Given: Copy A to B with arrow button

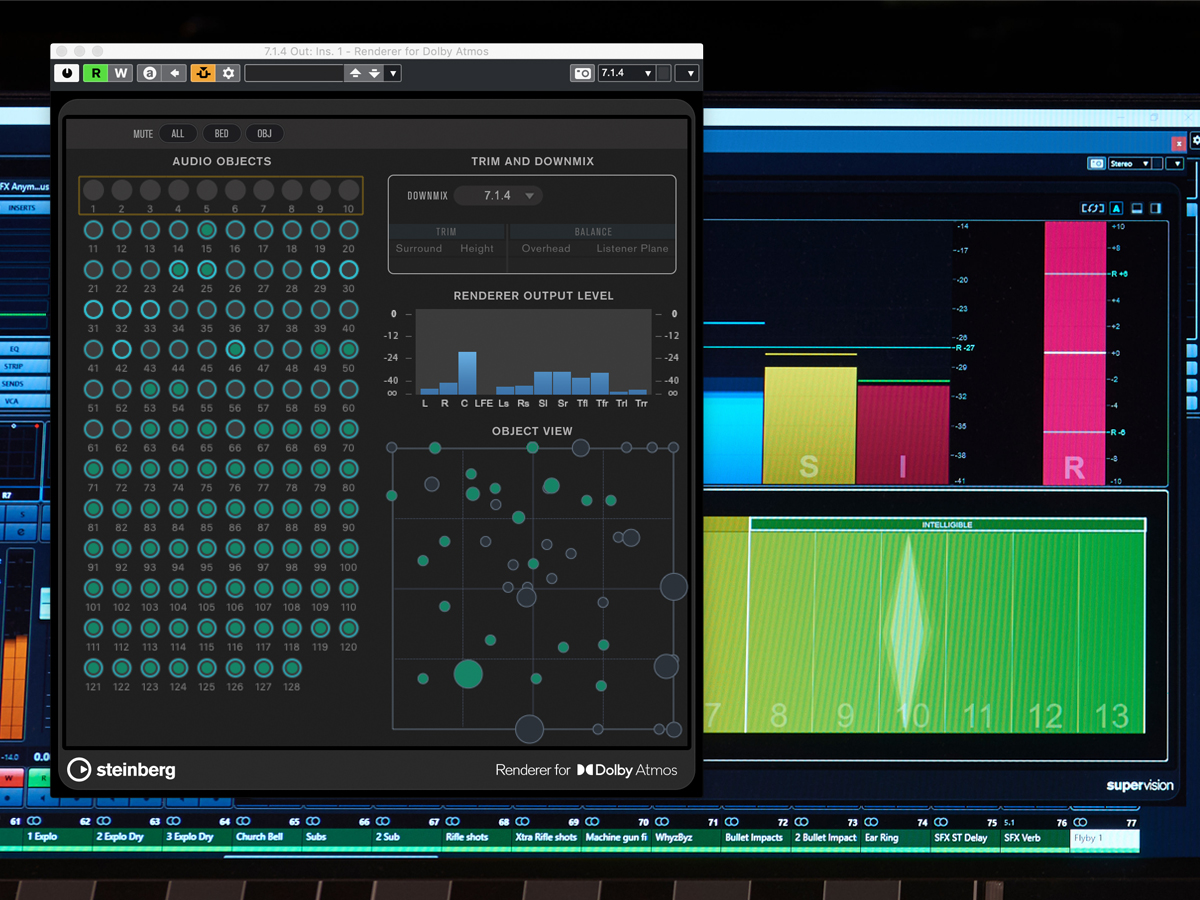Looking at the screenshot, I should point(175,73).
